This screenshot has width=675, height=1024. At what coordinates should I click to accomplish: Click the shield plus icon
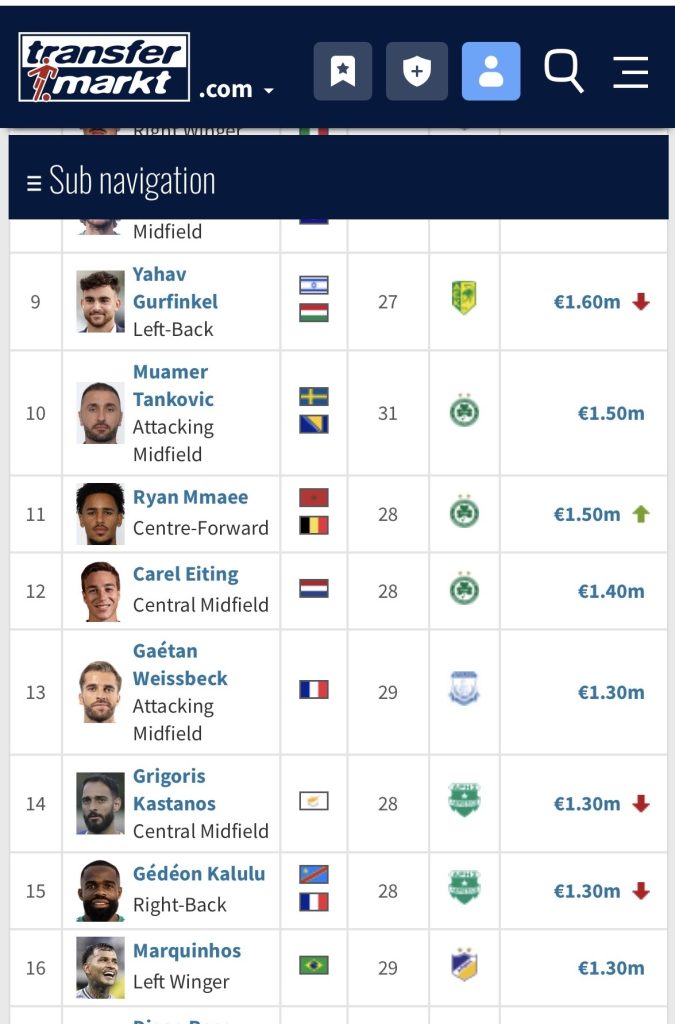coord(416,71)
